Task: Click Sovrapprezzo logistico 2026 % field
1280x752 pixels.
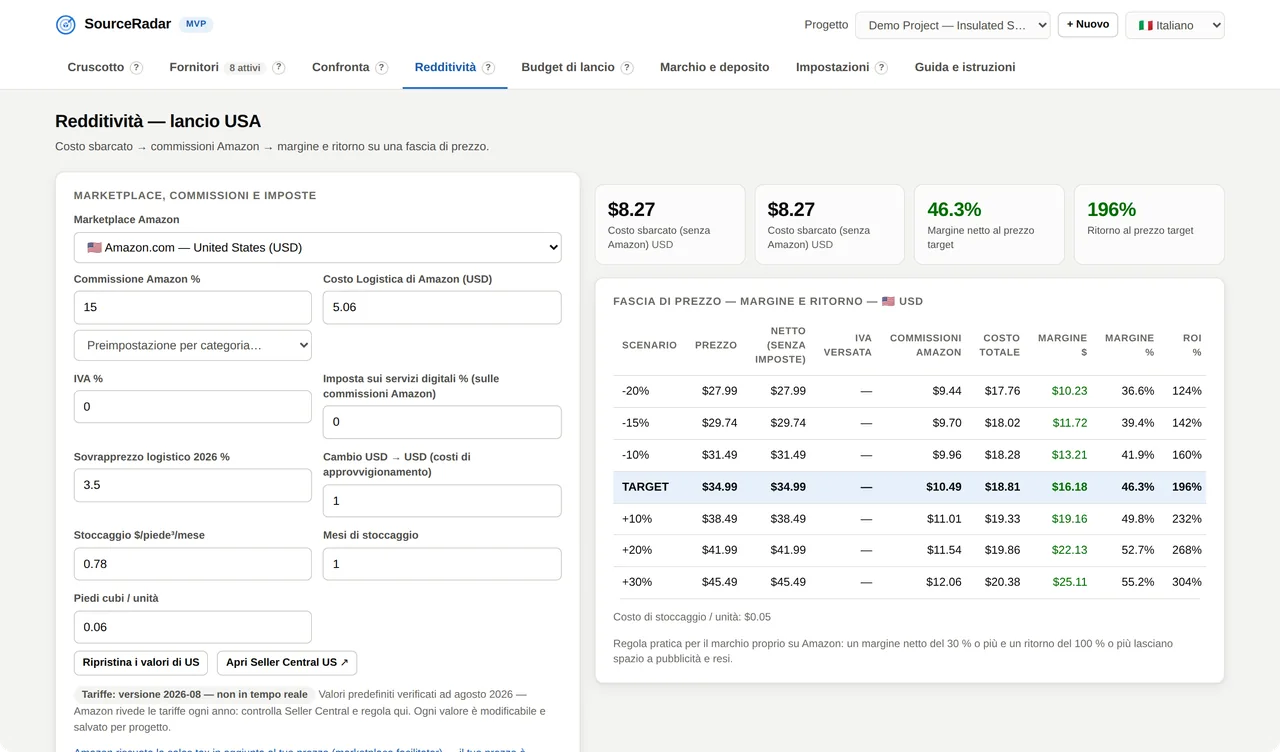Action: click(x=193, y=485)
